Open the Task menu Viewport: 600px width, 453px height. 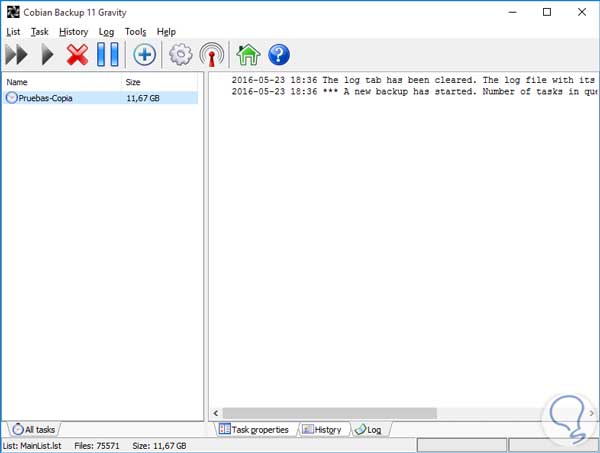(39, 32)
